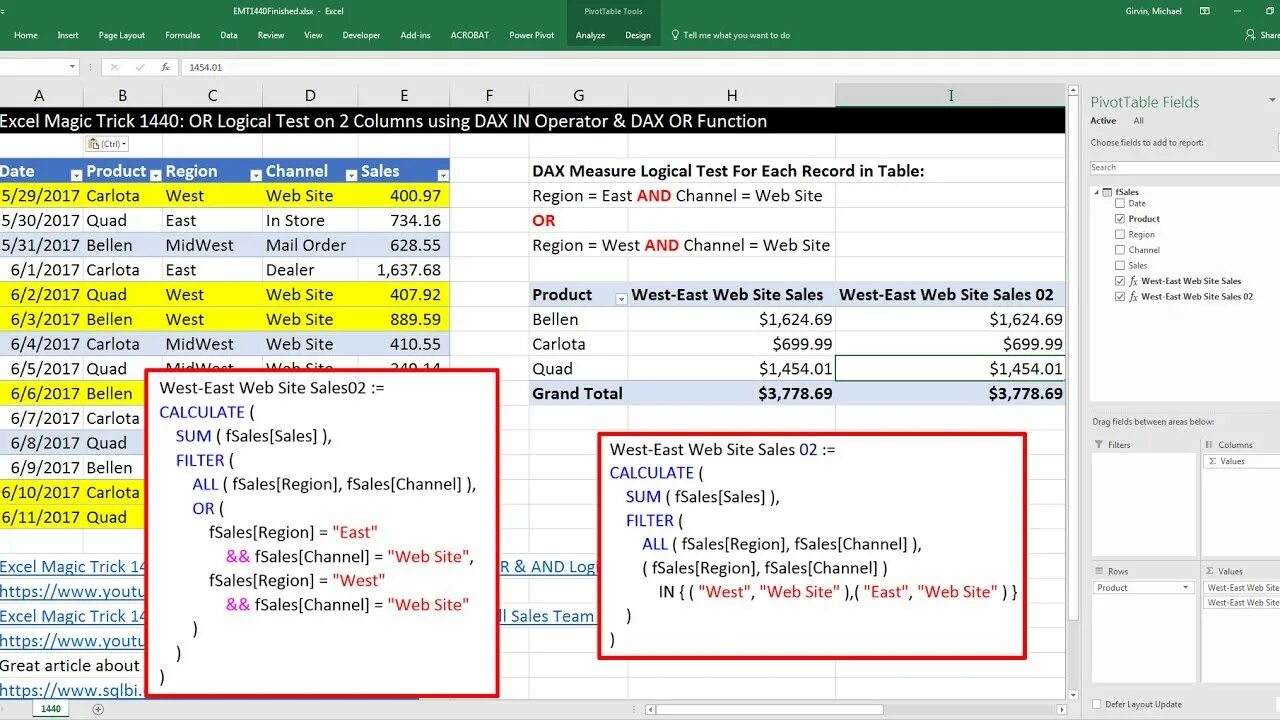Check the Channel field checkbox
This screenshot has width=1280, height=720.
click(x=1120, y=250)
